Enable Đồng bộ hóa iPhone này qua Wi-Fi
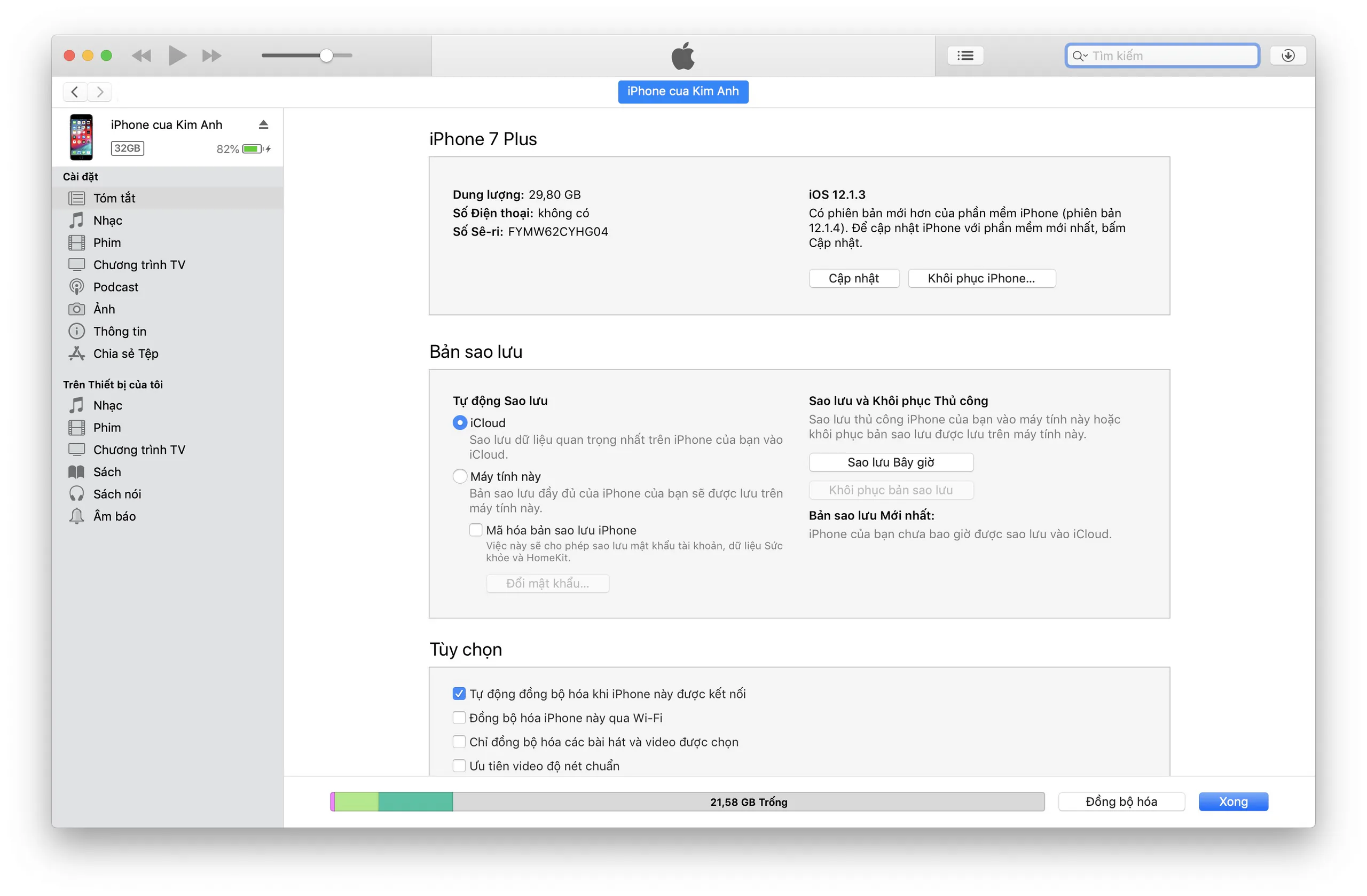 (x=459, y=718)
